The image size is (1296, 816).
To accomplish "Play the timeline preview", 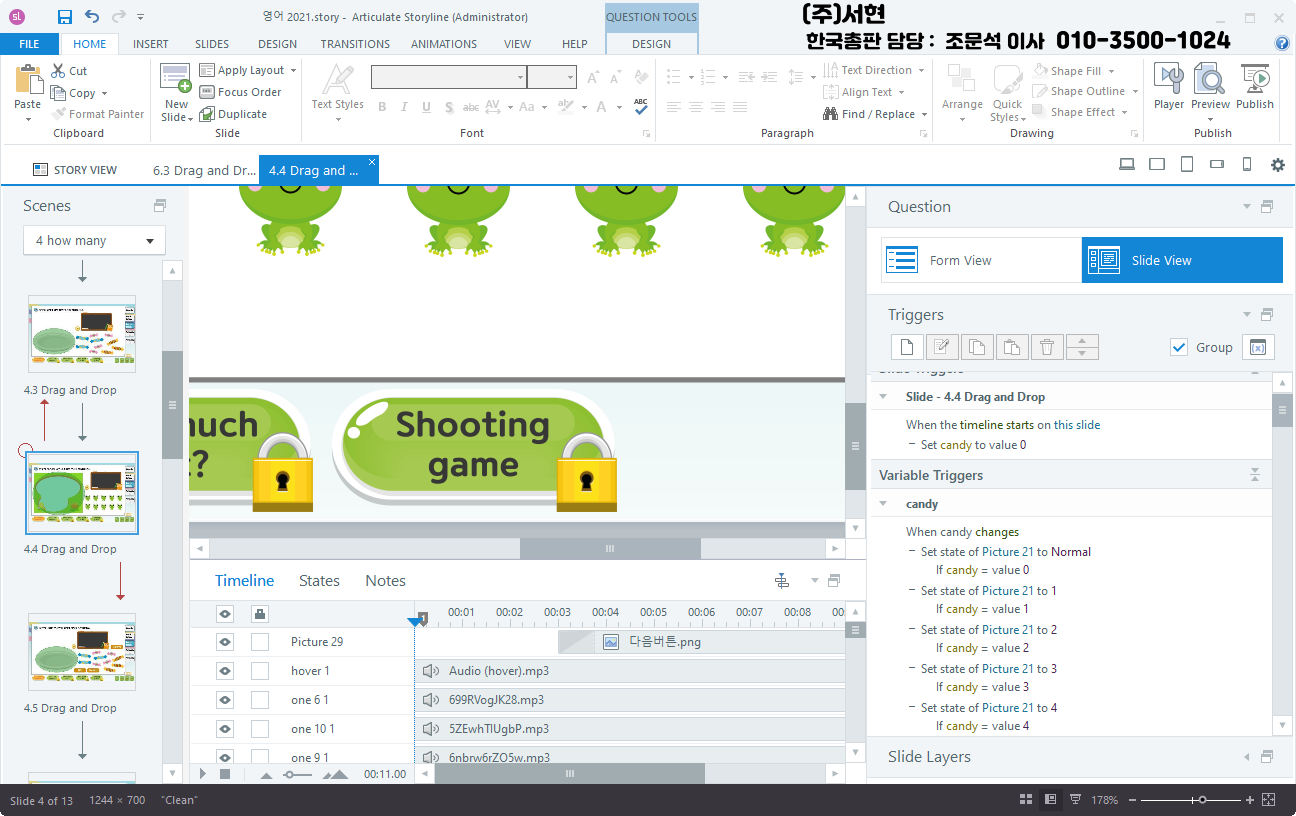I will (x=204, y=774).
